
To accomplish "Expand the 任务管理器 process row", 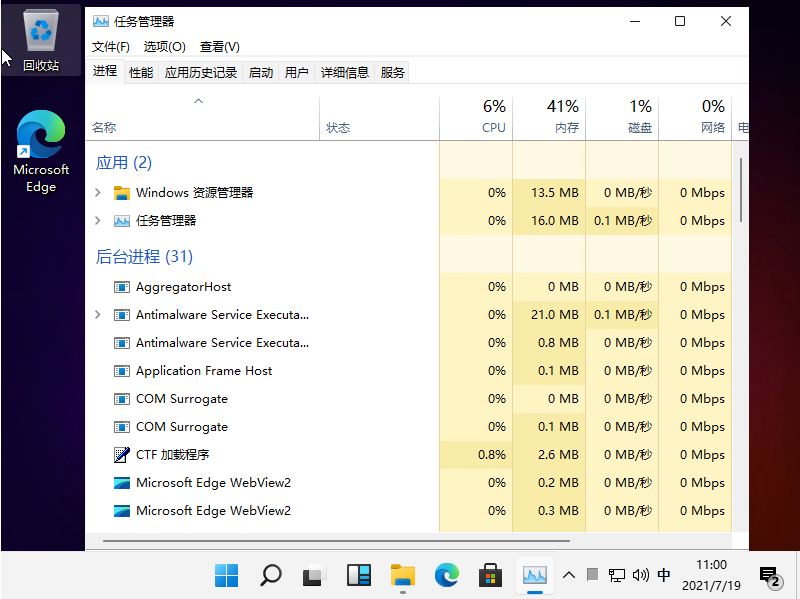I will click(97, 220).
